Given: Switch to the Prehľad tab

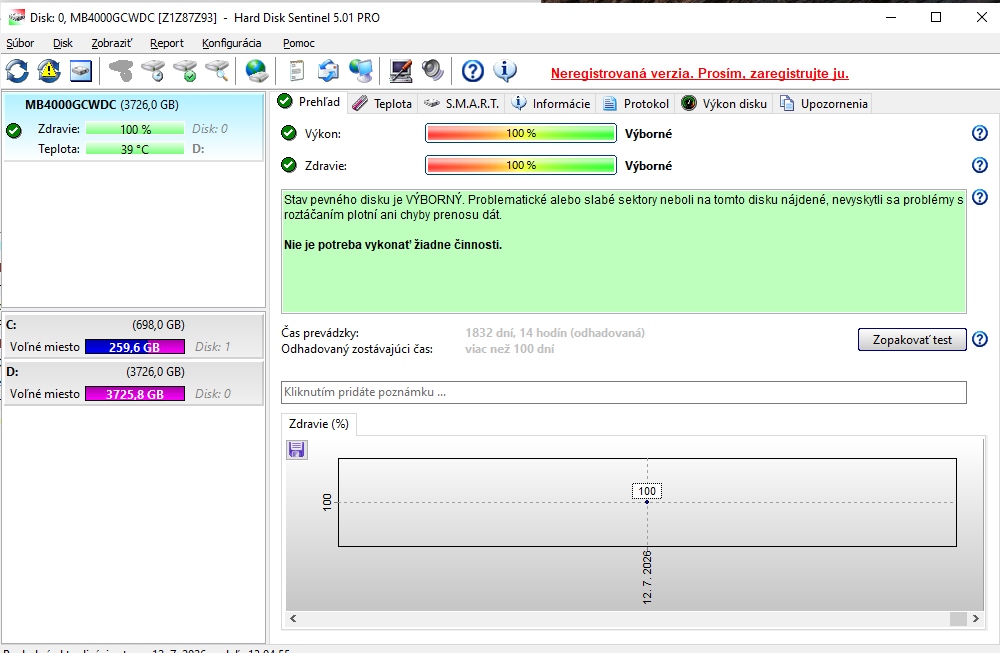Looking at the screenshot, I should [311, 102].
